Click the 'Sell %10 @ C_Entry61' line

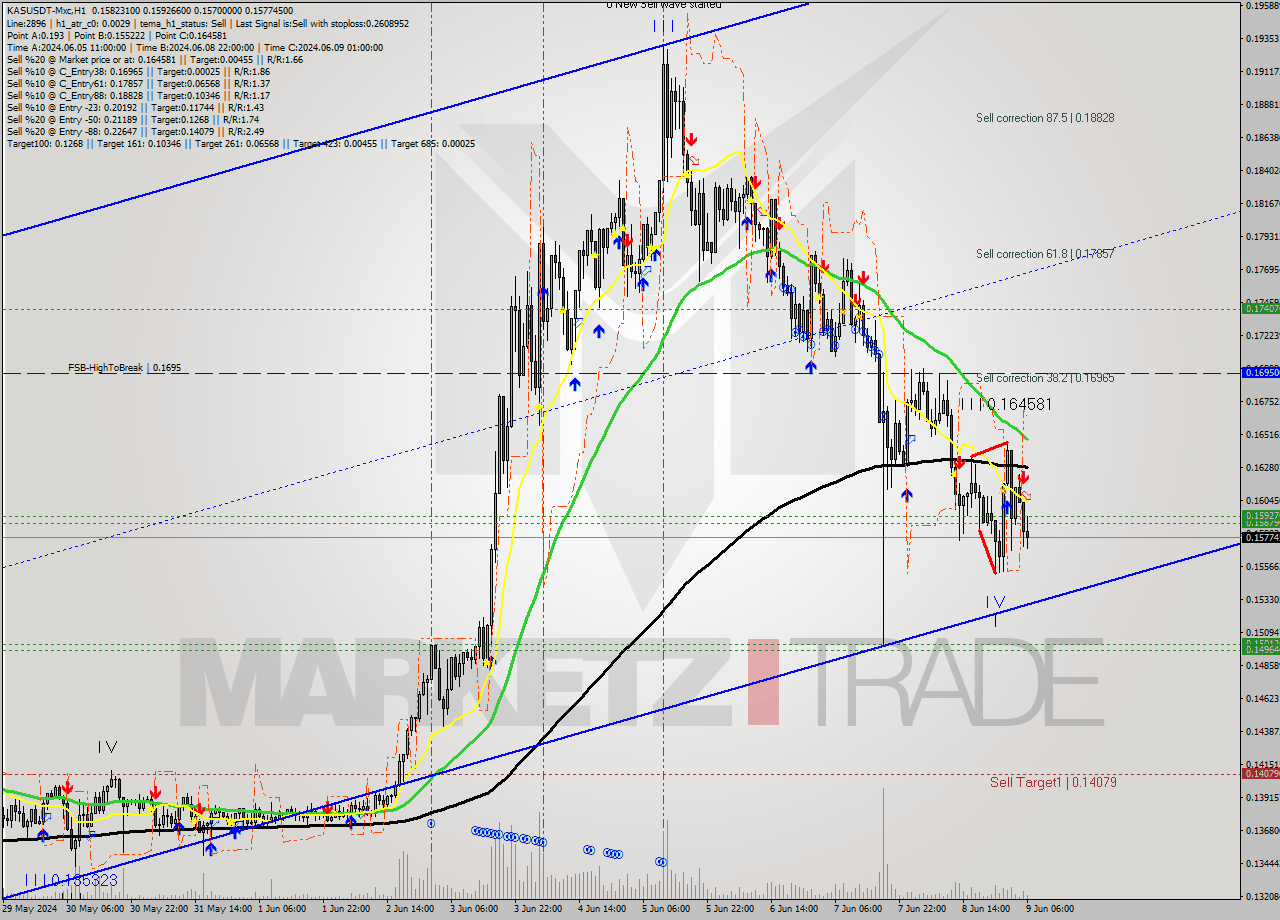[138, 83]
